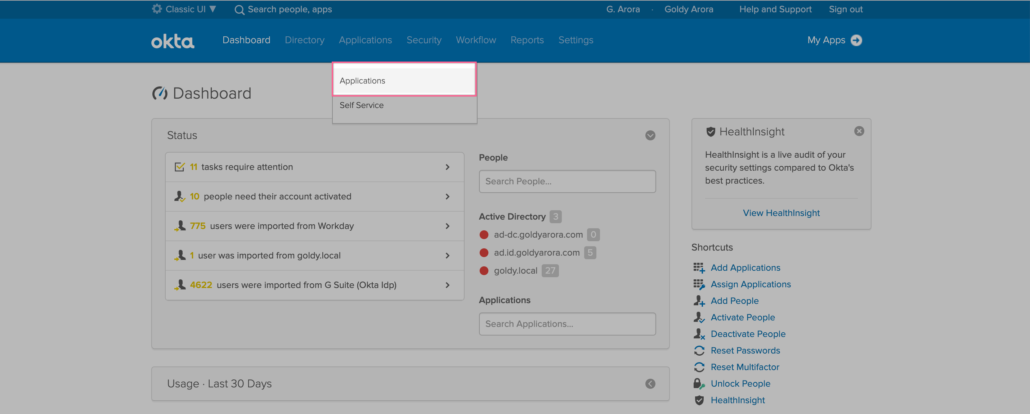Open the G. Arora account link
The image size is (1030, 414).
point(623,10)
